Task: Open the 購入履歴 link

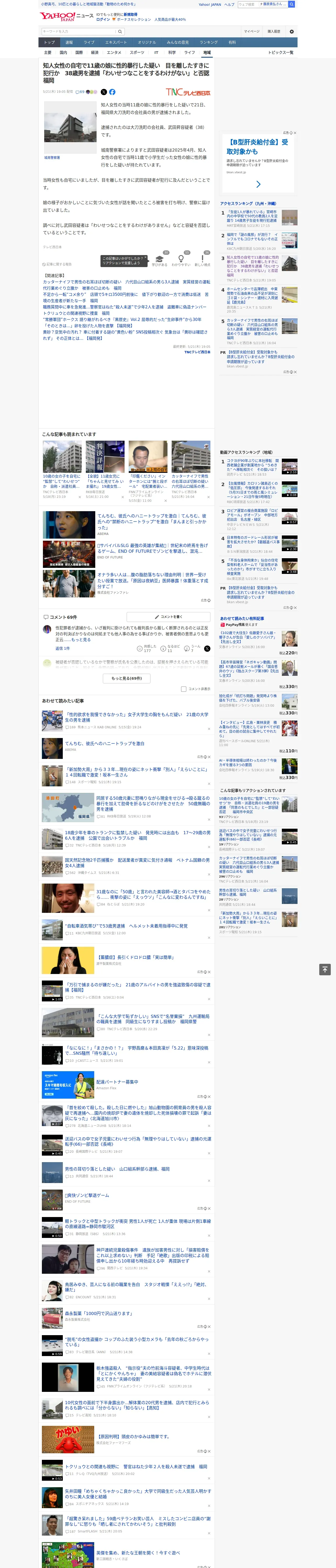Action: (274, 31)
